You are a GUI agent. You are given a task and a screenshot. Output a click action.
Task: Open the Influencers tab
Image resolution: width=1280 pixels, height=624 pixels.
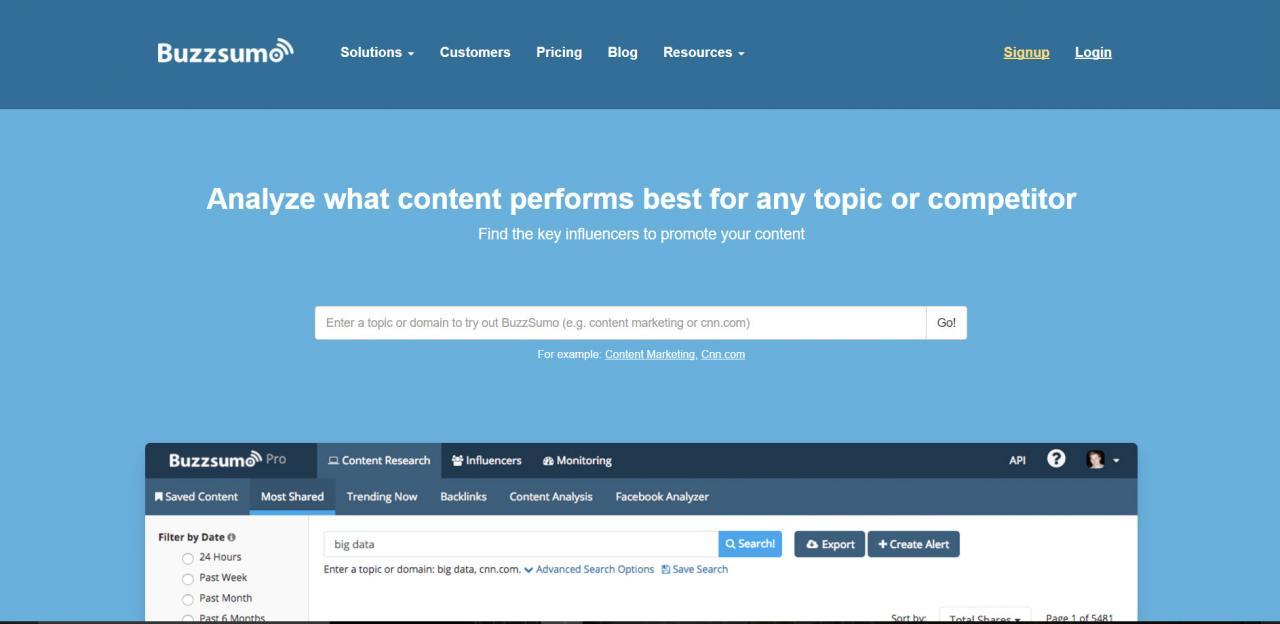point(487,460)
